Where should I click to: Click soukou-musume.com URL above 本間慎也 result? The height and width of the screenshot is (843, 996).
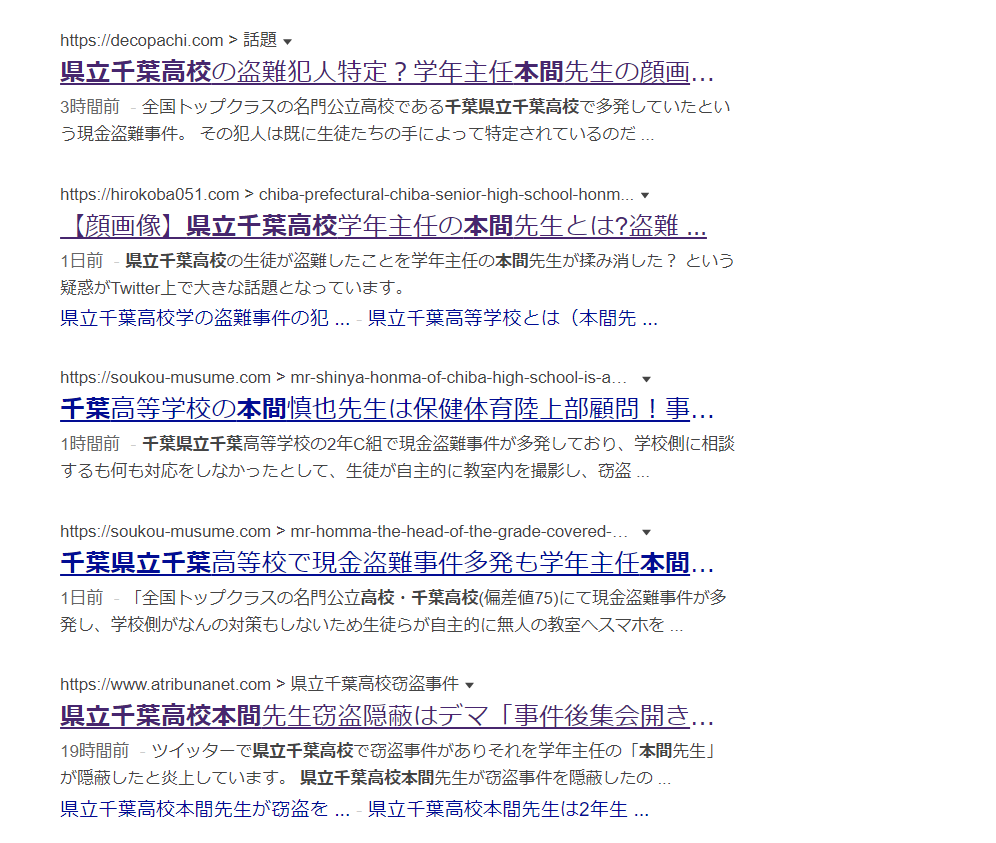pyautogui.click(x=166, y=377)
